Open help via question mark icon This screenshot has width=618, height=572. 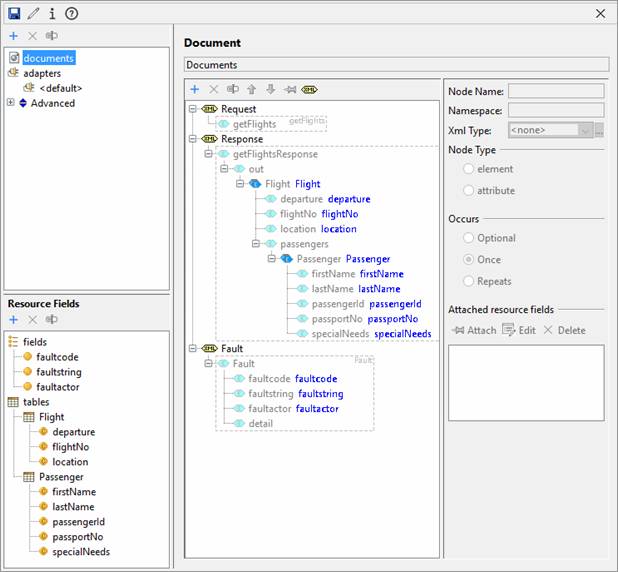click(71, 13)
